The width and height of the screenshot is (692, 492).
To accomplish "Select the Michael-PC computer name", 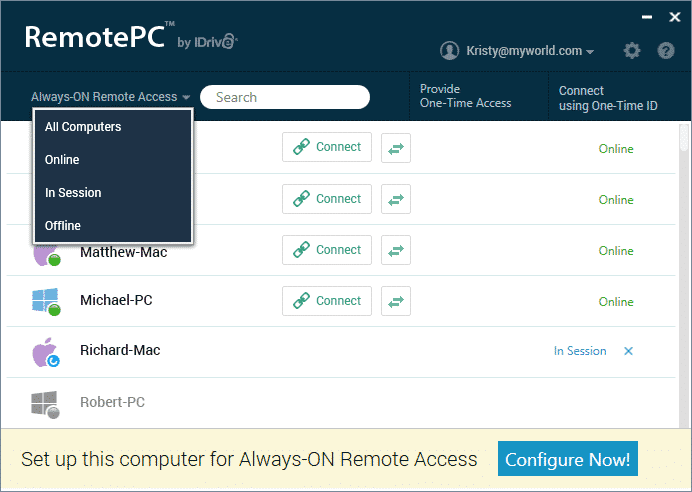I will tap(116, 300).
